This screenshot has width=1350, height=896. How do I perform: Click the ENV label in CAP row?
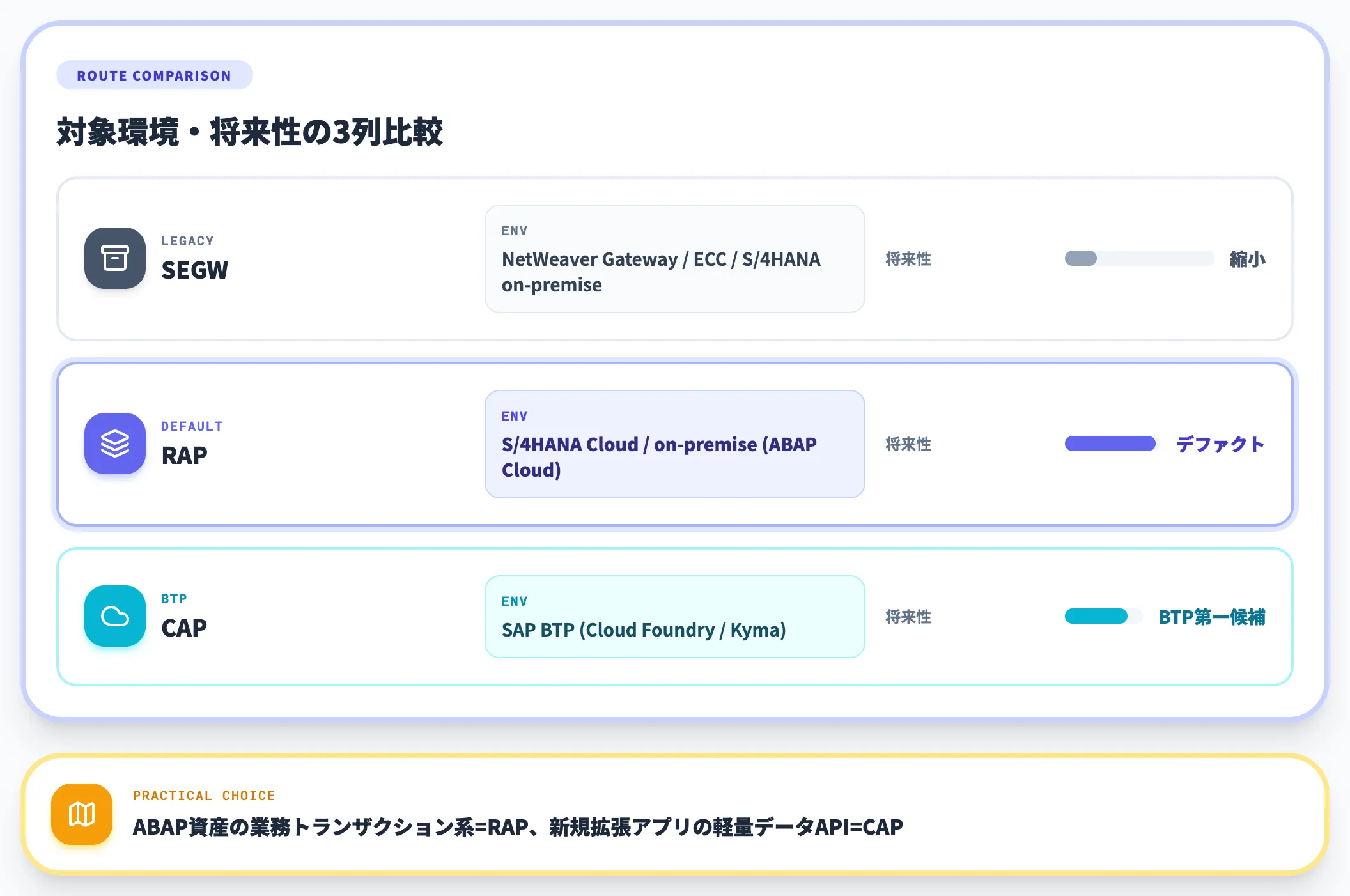(515, 601)
